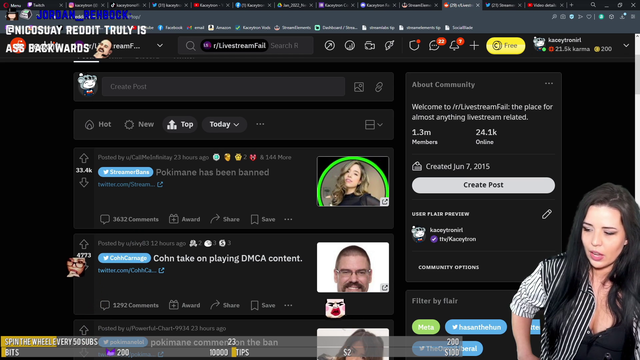
Task: Open chat messages with 22 badge
Action: click(434, 45)
